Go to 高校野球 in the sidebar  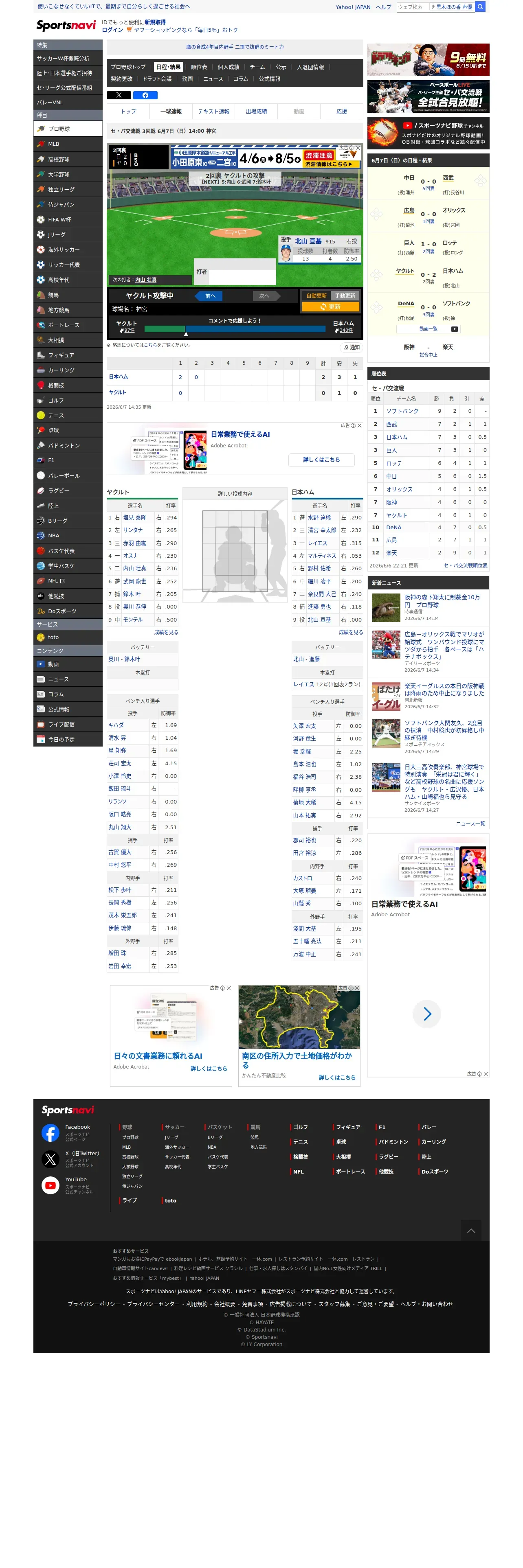(x=68, y=160)
